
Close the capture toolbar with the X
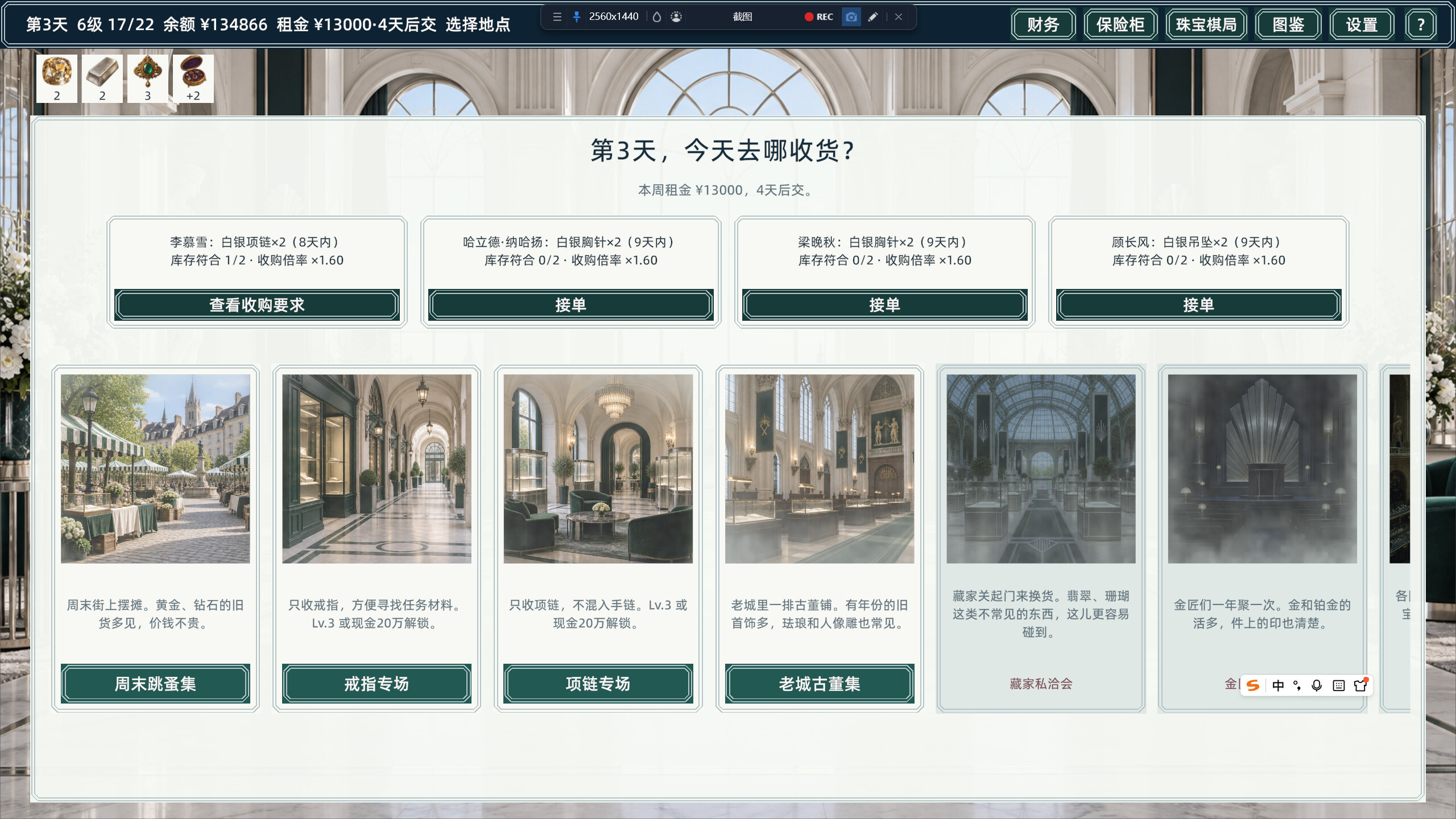pyautogui.click(x=899, y=17)
